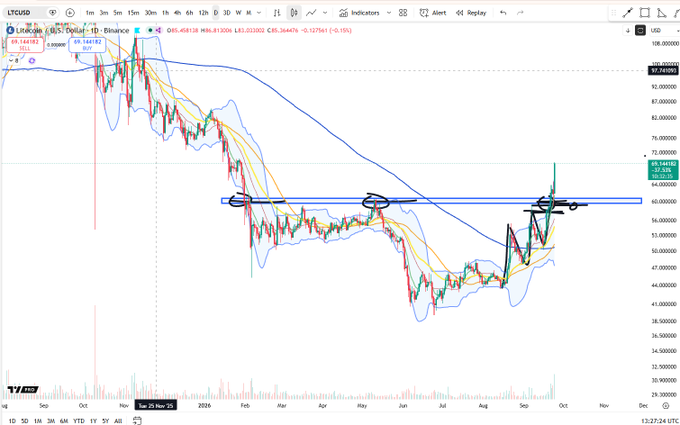The height and width of the screenshot is (425, 680).
Task: Set date range to 3M
Action: click(x=51, y=421)
